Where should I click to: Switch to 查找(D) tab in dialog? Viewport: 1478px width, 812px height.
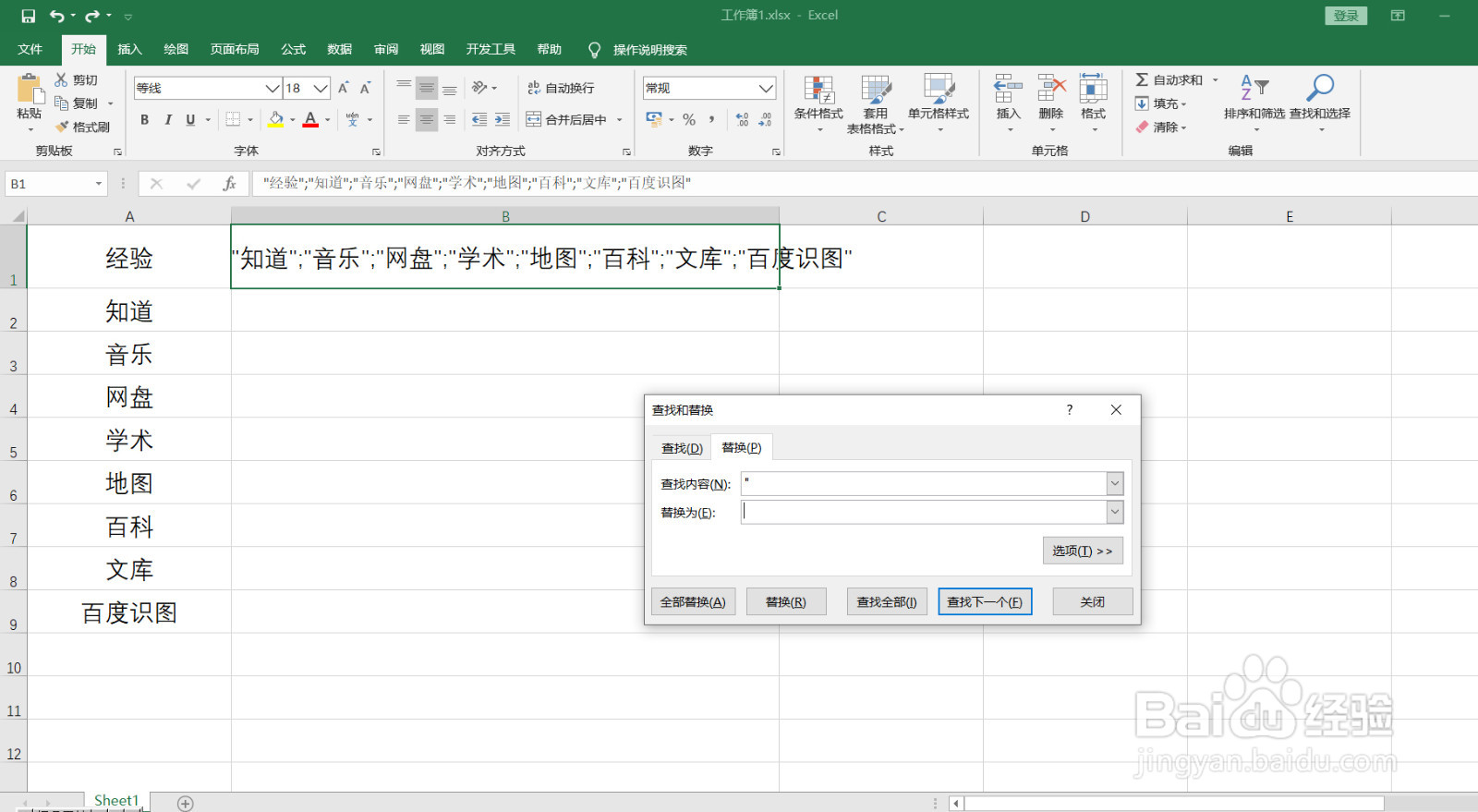coord(682,448)
